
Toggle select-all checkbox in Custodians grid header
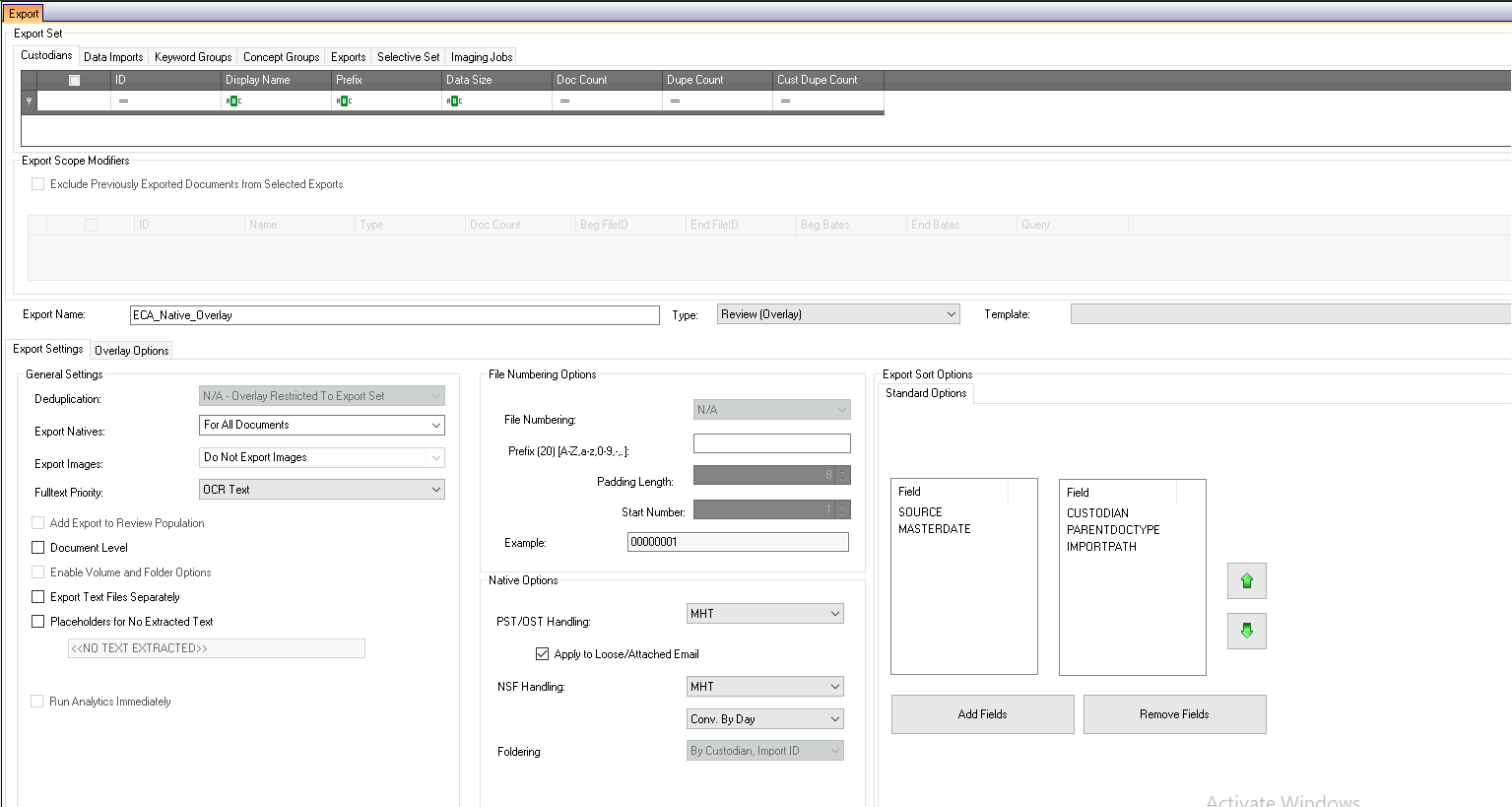[74, 80]
